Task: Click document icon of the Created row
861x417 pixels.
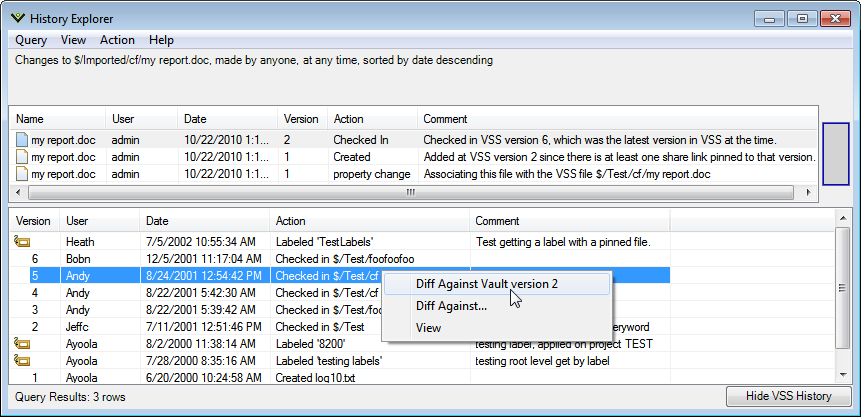Action: coord(21,157)
